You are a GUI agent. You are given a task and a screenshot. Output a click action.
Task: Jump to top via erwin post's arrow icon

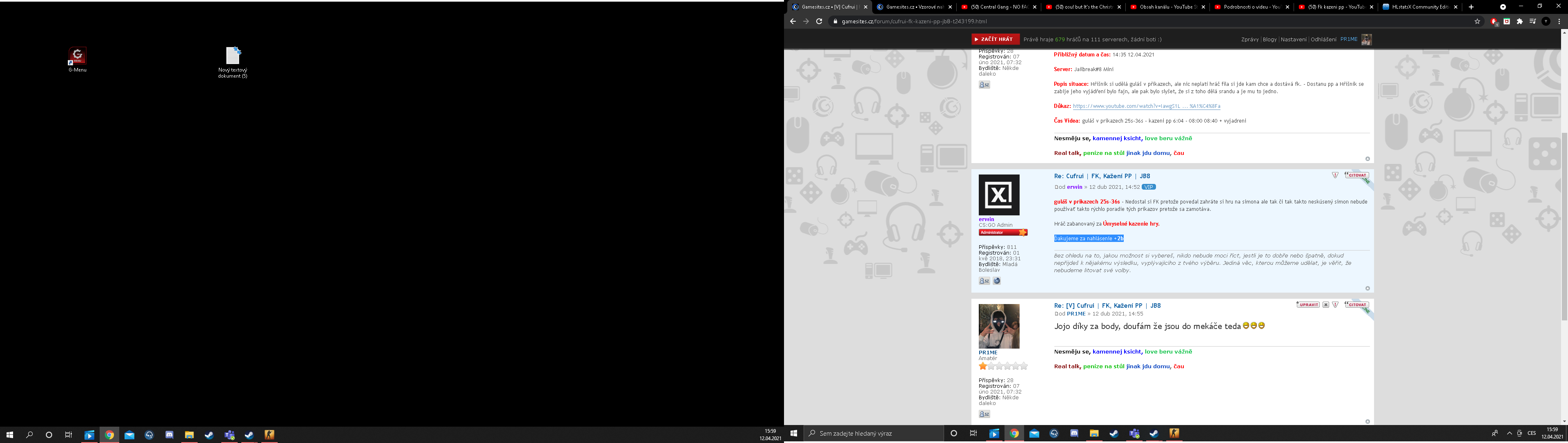[x=1367, y=288]
